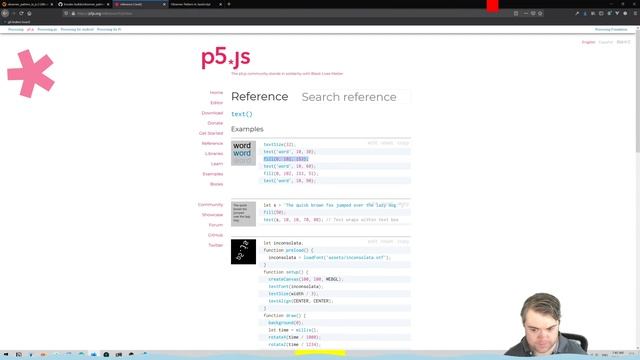This screenshot has width=640, height=360.
Task: Open the Get Started sidebar link
Action: 211,133
